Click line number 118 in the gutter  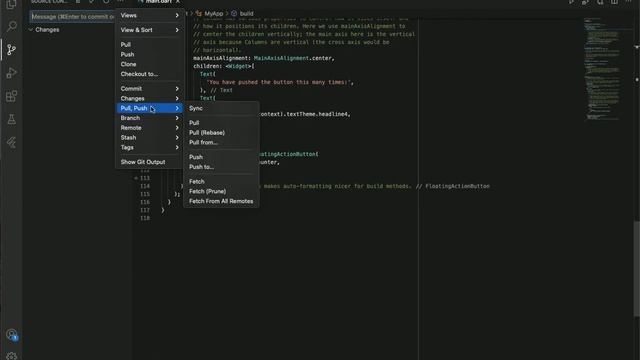pyautogui.click(x=145, y=218)
